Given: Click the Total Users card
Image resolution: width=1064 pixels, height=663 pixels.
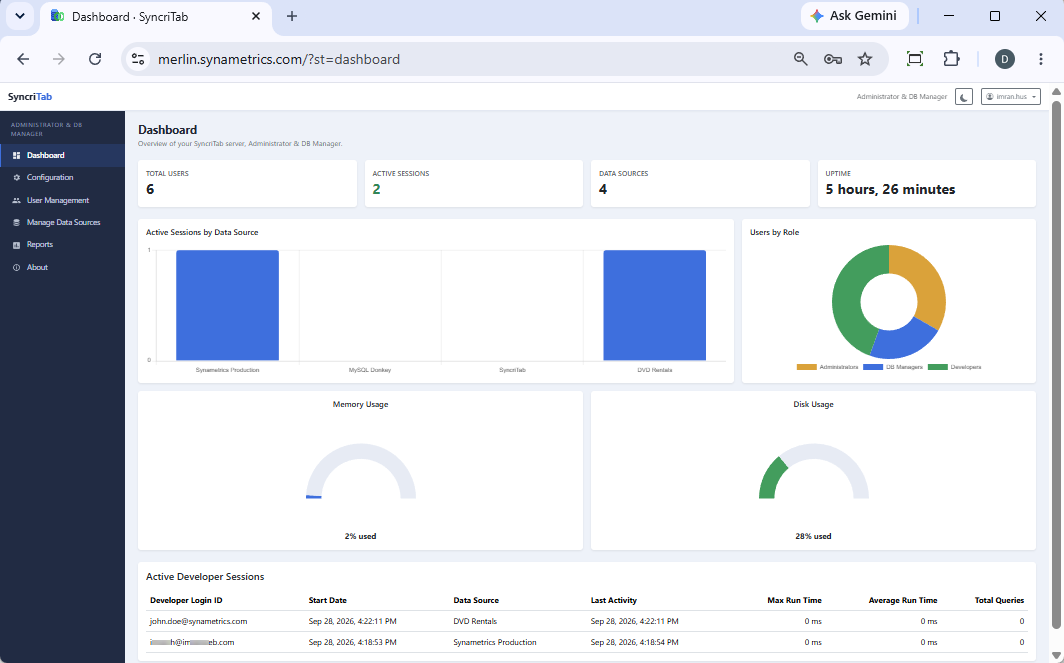Looking at the screenshot, I should (x=247, y=183).
